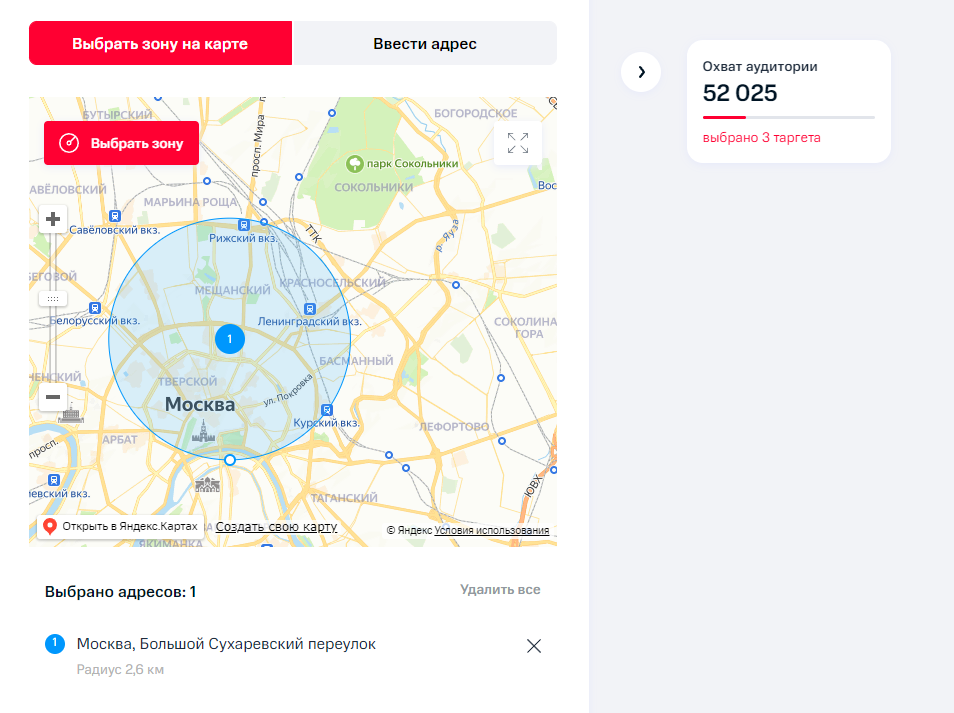
Task: Open Создать свою карту link
Action: point(276,527)
